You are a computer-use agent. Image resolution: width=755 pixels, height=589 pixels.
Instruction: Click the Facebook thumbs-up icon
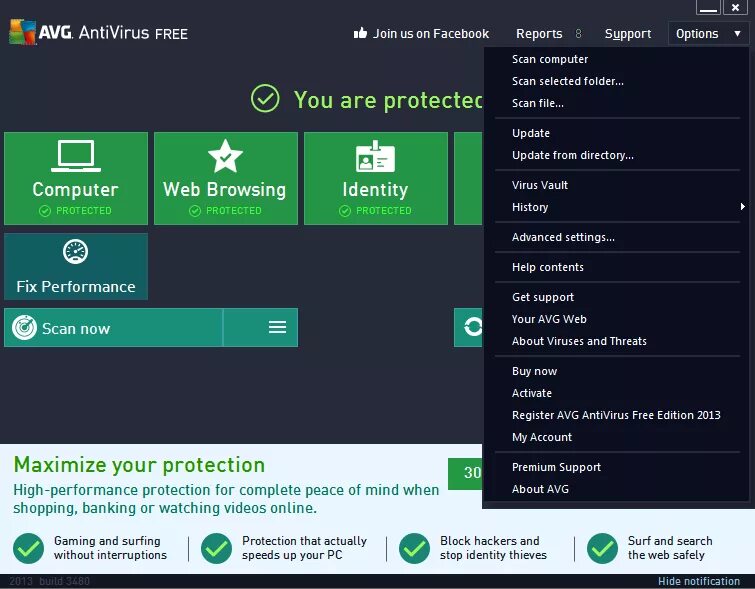pyautogui.click(x=360, y=33)
